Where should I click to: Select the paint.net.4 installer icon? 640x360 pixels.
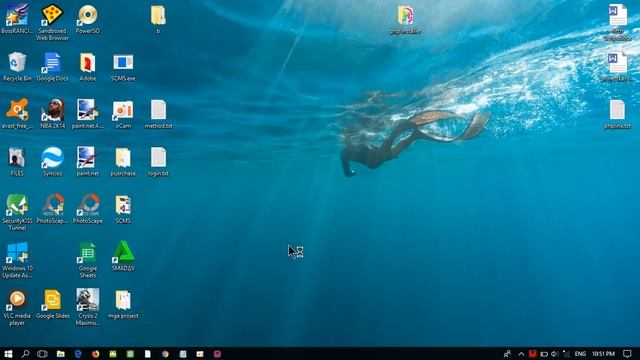click(x=88, y=114)
